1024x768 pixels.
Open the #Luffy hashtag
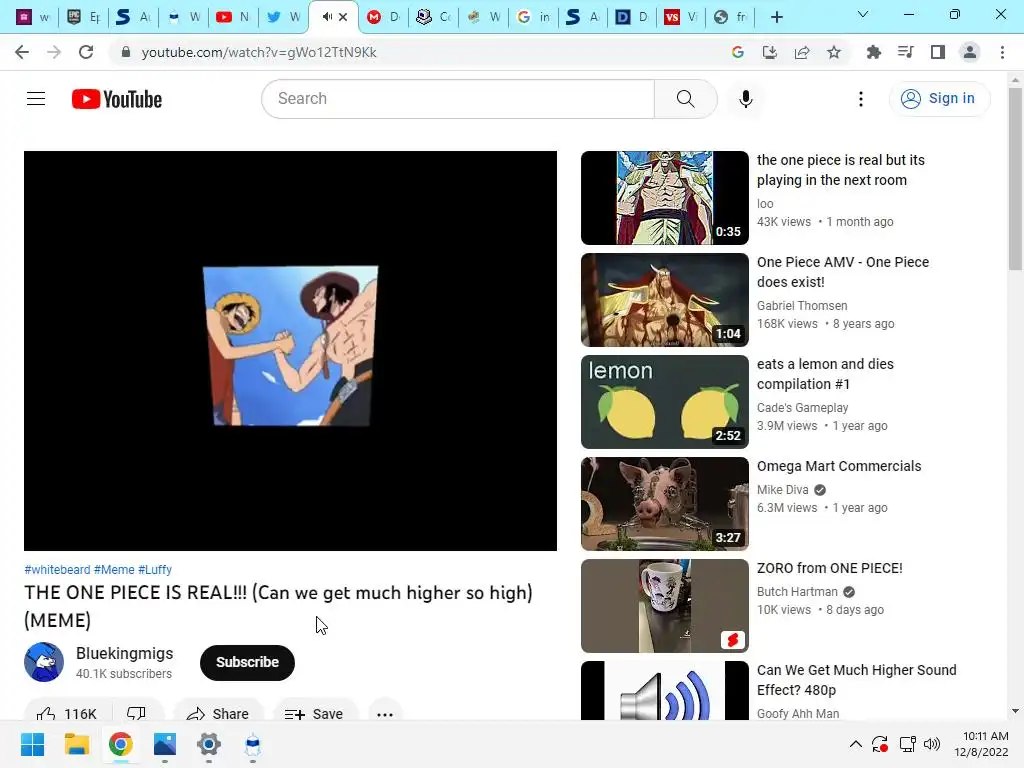[x=155, y=569]
